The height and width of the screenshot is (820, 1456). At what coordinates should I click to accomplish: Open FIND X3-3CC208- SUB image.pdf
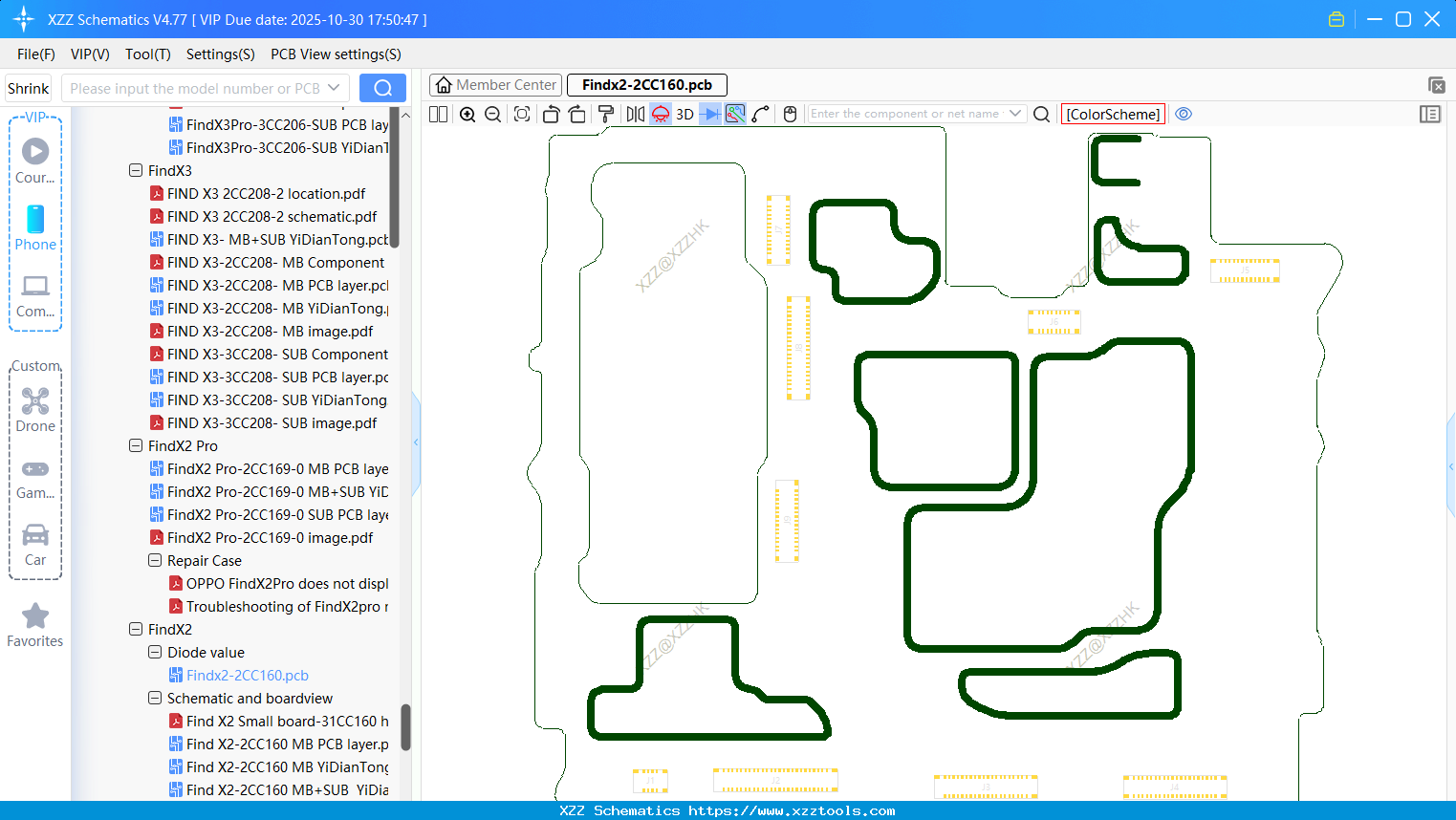click(272, 423)
